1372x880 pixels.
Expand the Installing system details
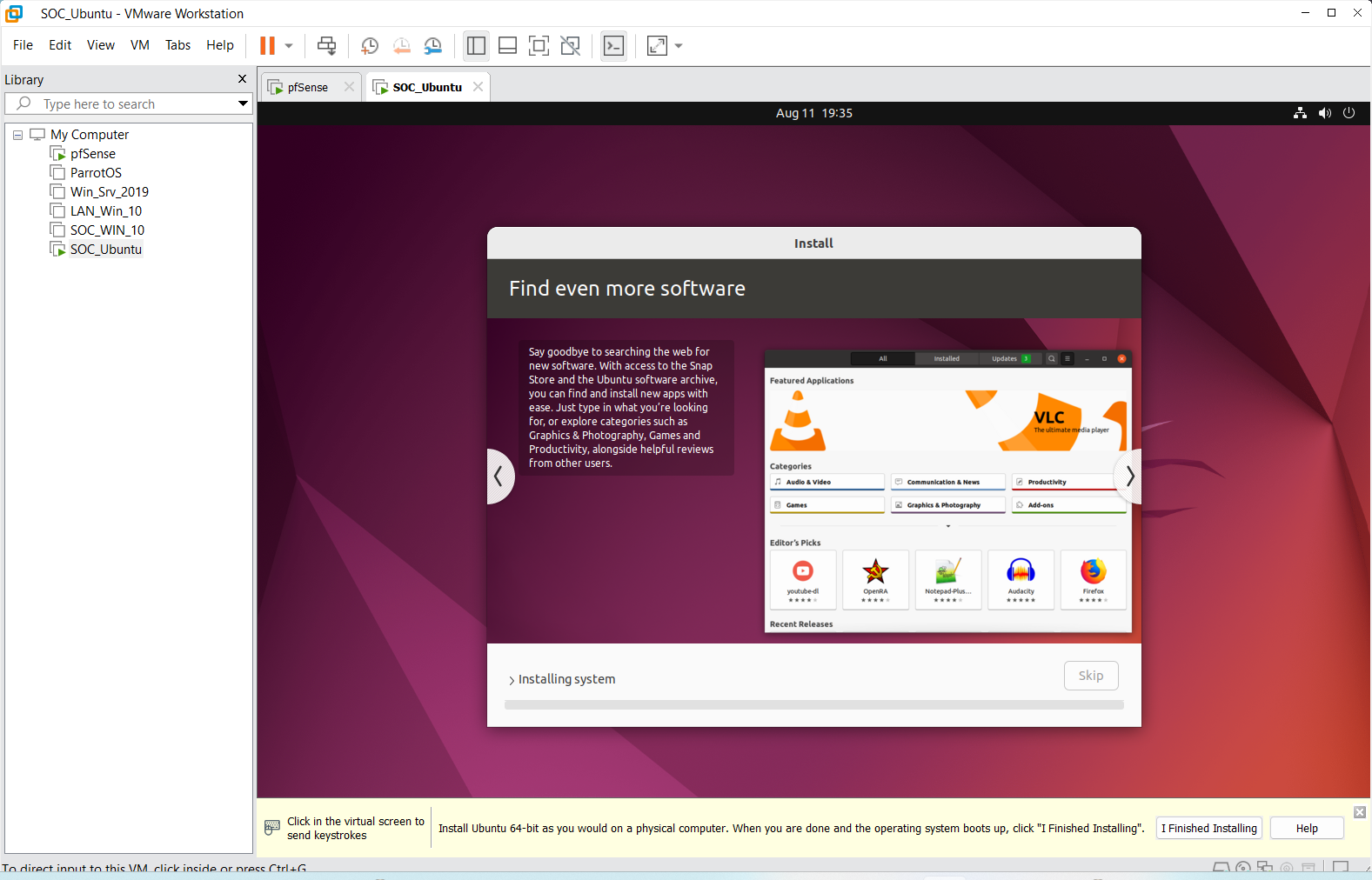pos(512,680)
